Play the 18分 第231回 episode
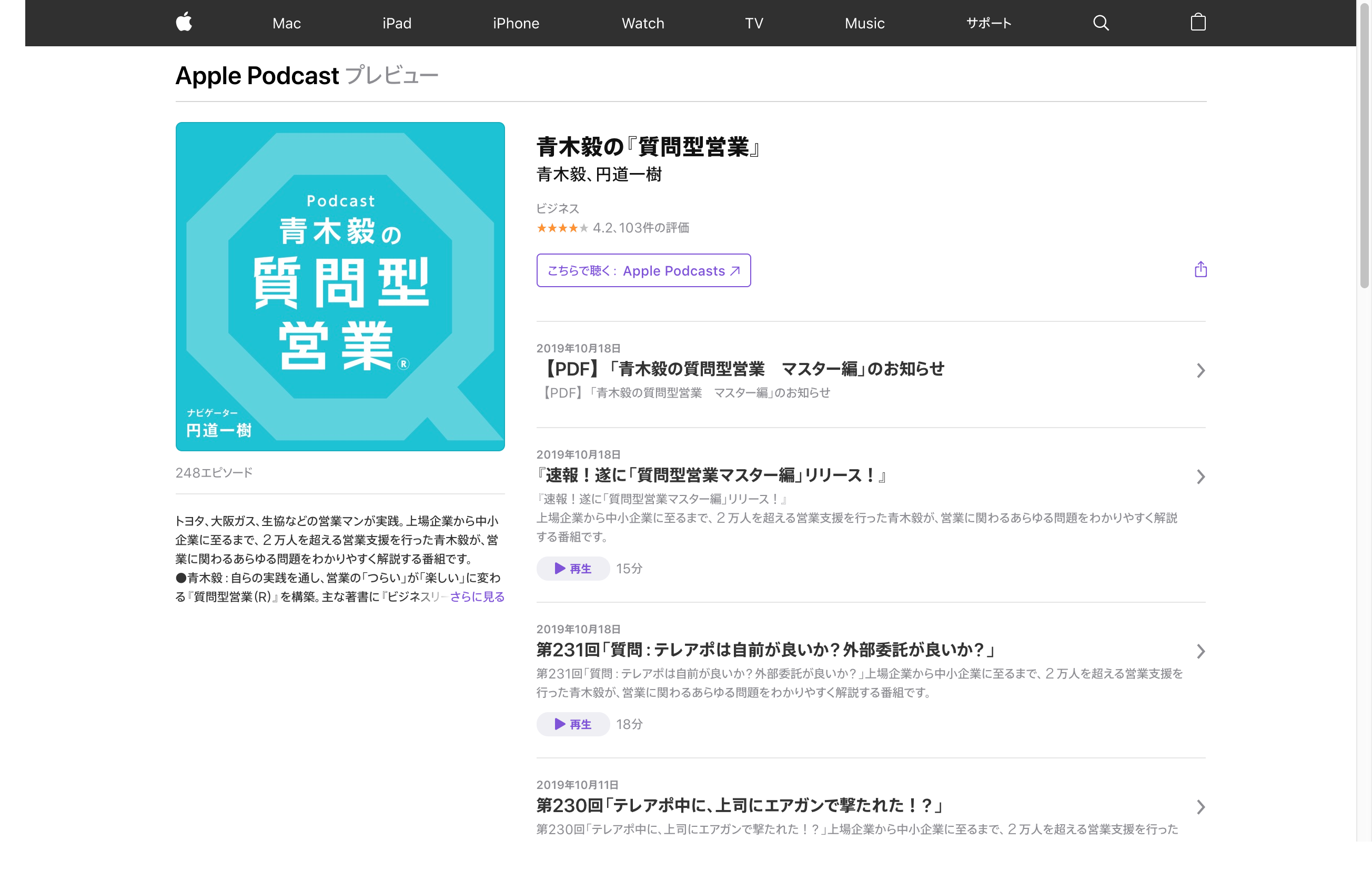This screenshot has height=871, width=1372. click(x=572, y=724)
